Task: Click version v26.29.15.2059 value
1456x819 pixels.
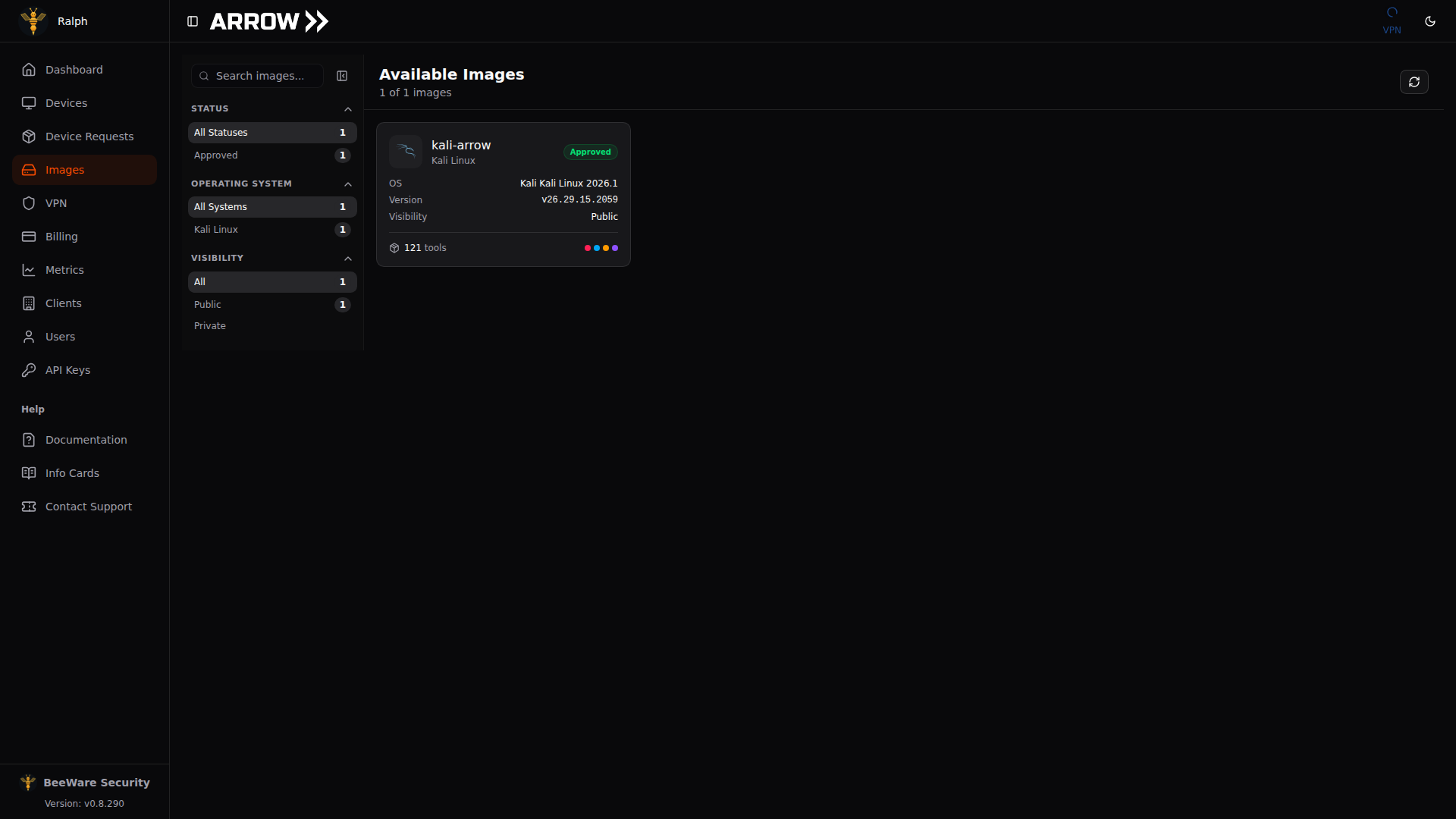Action: (579, 199)
